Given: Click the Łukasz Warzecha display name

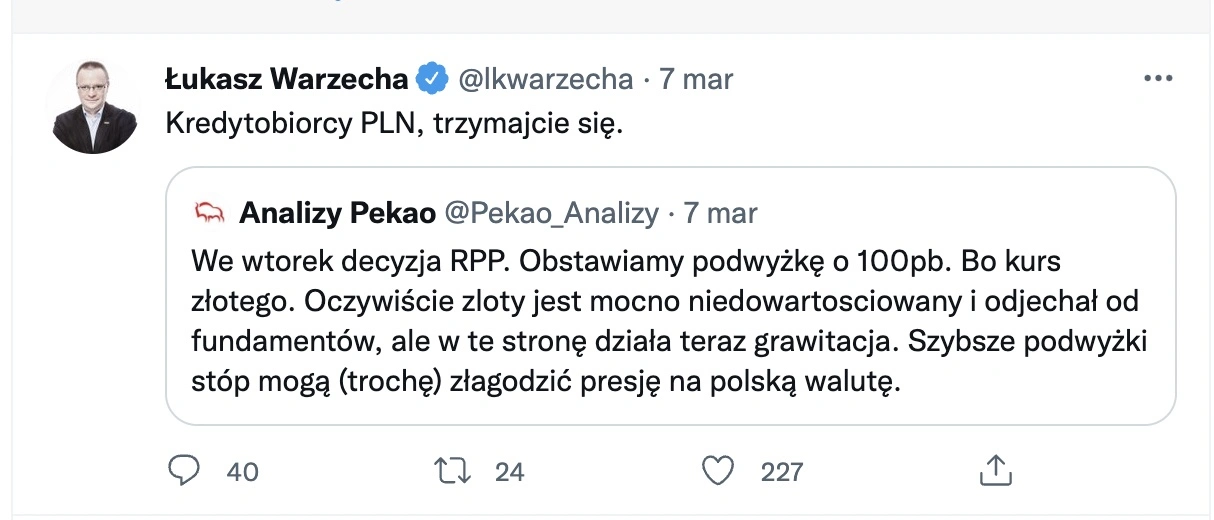Looking at the screenshot, I should pyautogui.click(x=285, y=79).
